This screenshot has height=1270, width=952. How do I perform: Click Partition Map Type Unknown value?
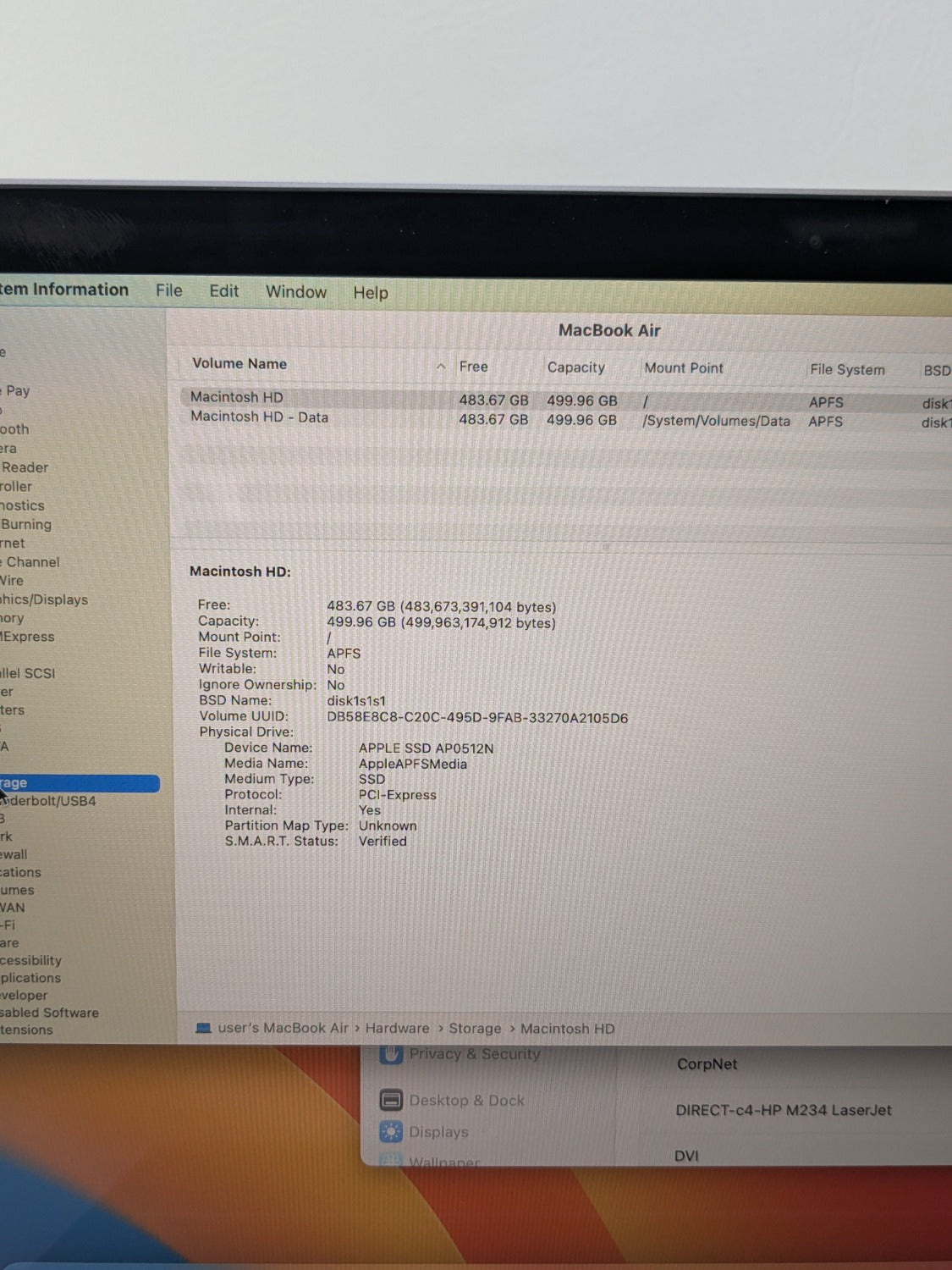[388, 825]
